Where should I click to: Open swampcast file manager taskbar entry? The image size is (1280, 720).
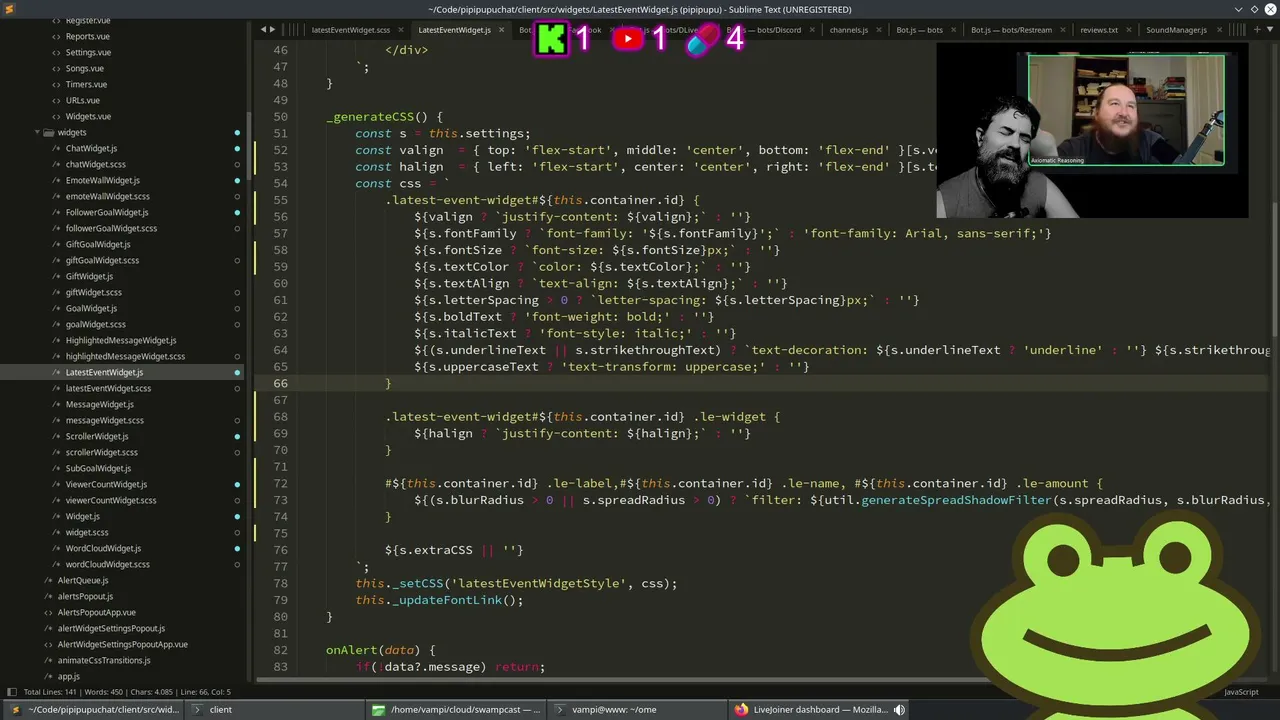point(457,710)
